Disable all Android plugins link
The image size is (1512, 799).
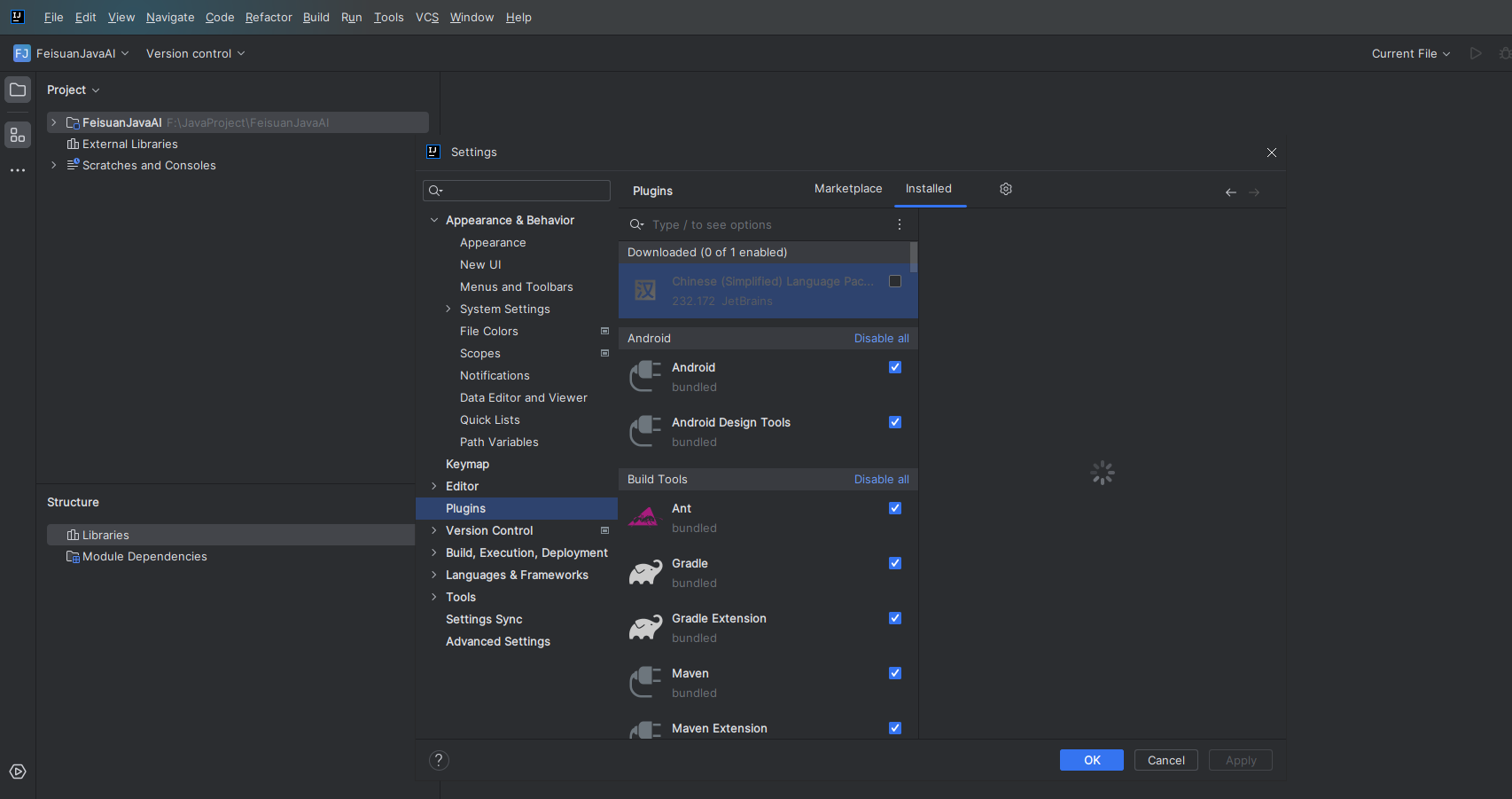click(x=882, y=338)
